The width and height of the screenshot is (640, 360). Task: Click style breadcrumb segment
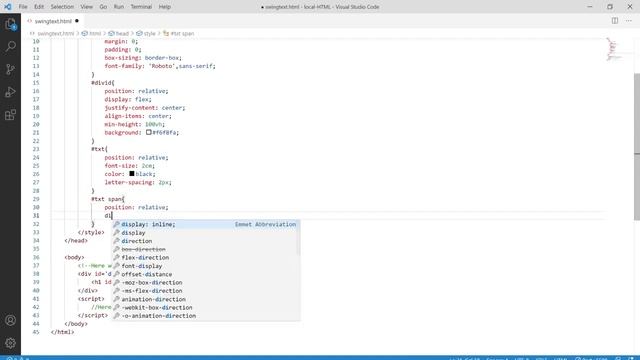(x=149, y=33)
